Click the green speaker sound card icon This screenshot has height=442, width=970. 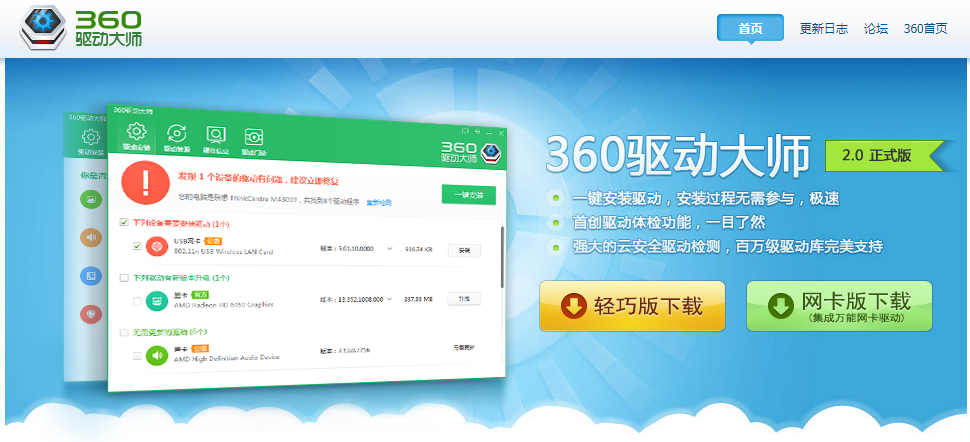pyautogui.click(x=157, y=355)
